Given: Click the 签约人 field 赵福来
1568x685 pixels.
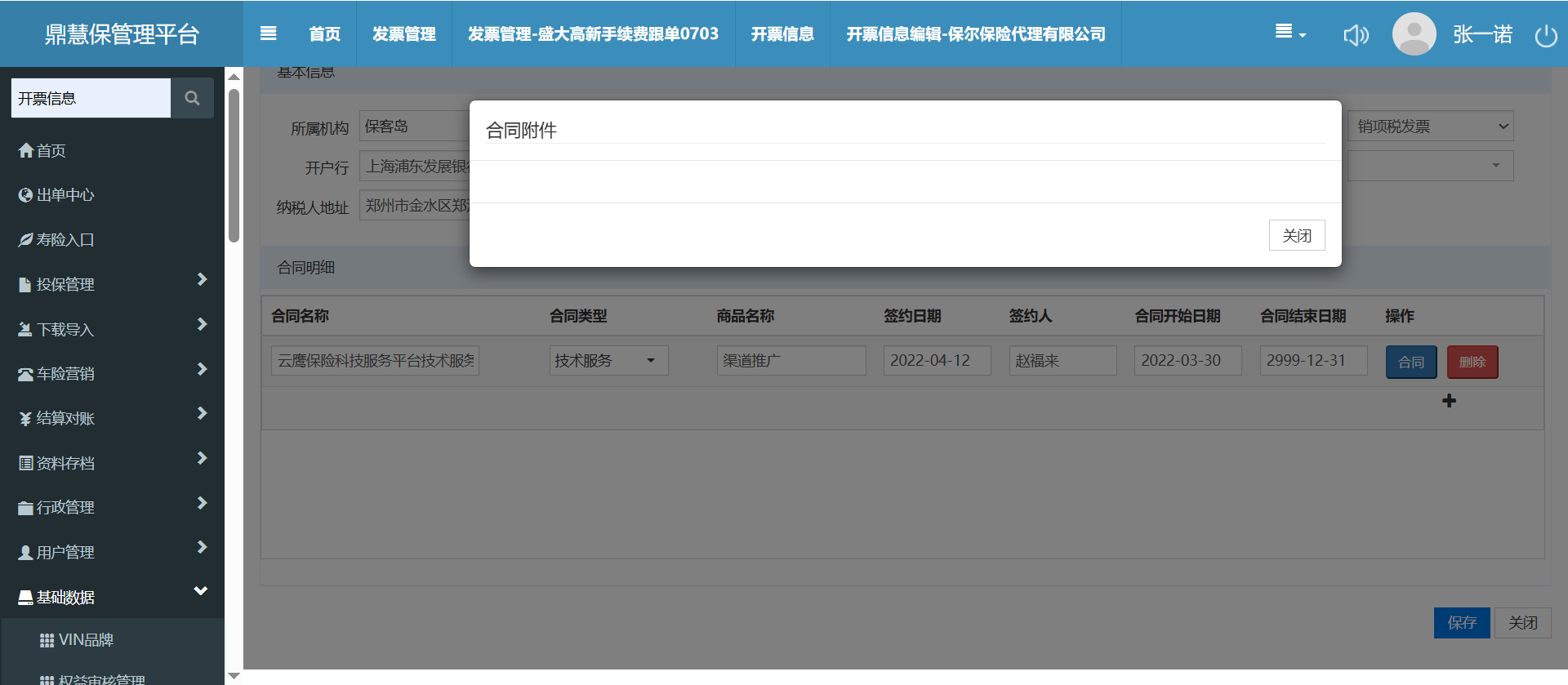Looking at the screenshot, I should tap(1063, 360).
